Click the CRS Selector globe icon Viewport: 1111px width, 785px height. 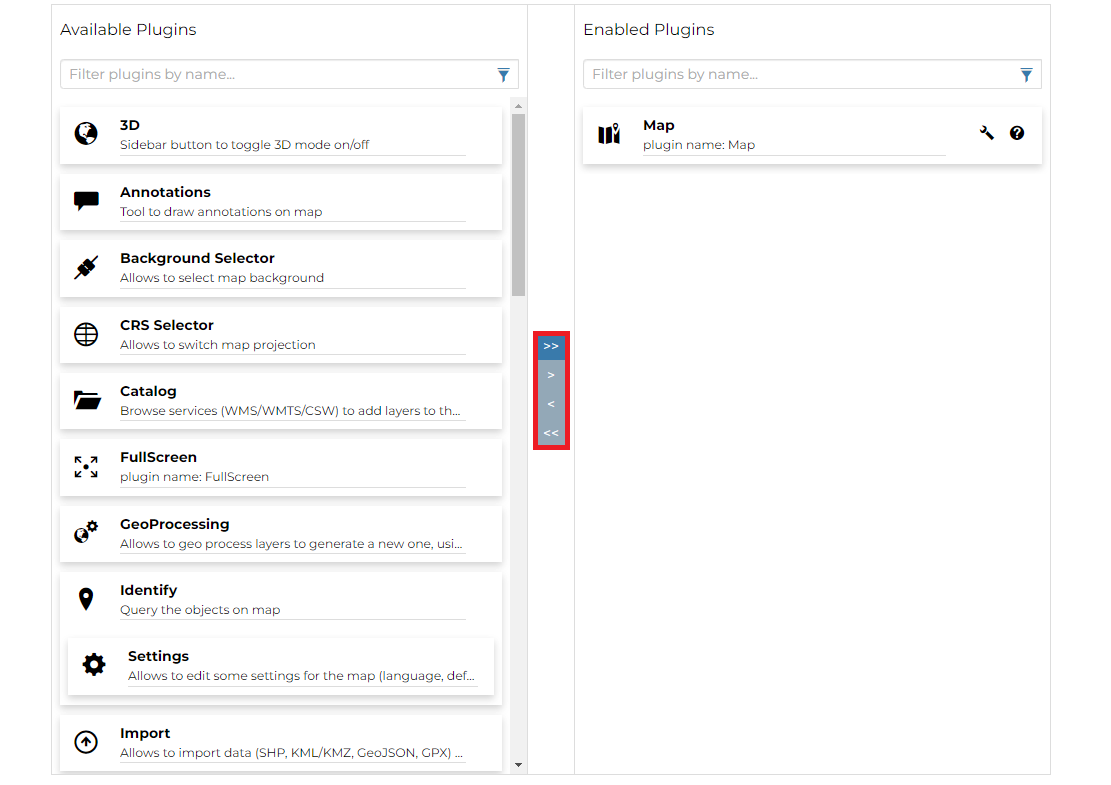coord(86,332)
